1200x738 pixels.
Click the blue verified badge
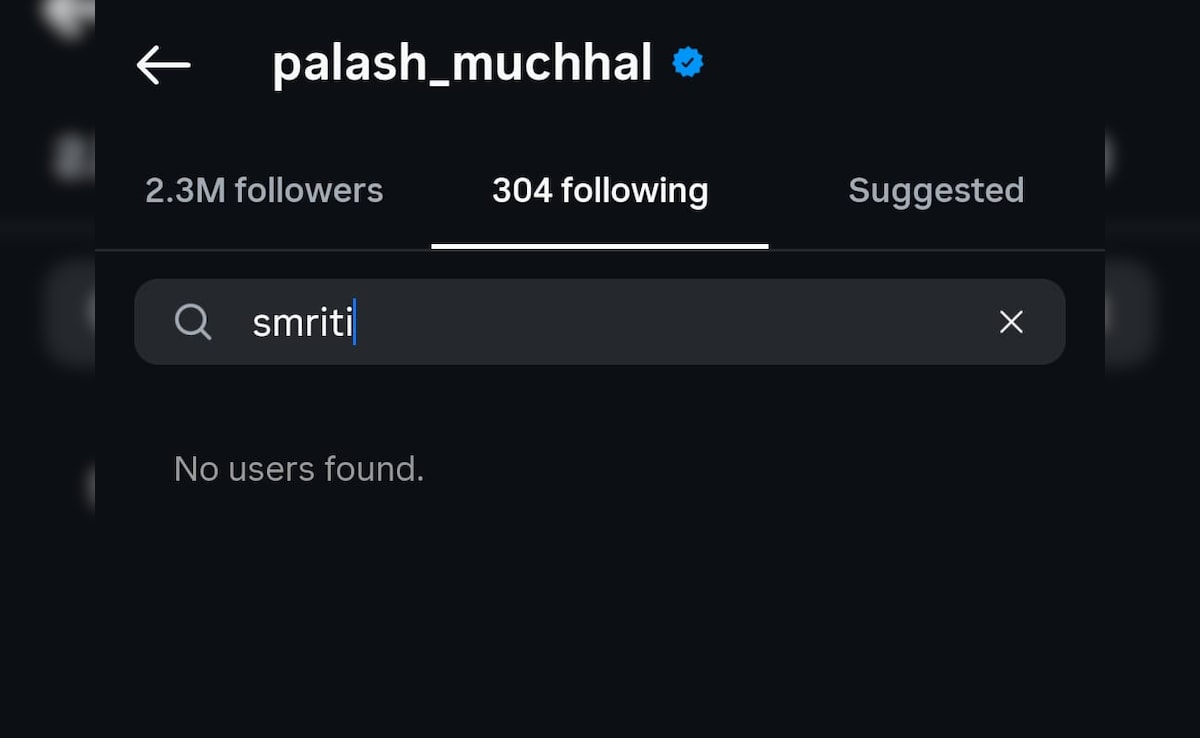pos(688,63)
